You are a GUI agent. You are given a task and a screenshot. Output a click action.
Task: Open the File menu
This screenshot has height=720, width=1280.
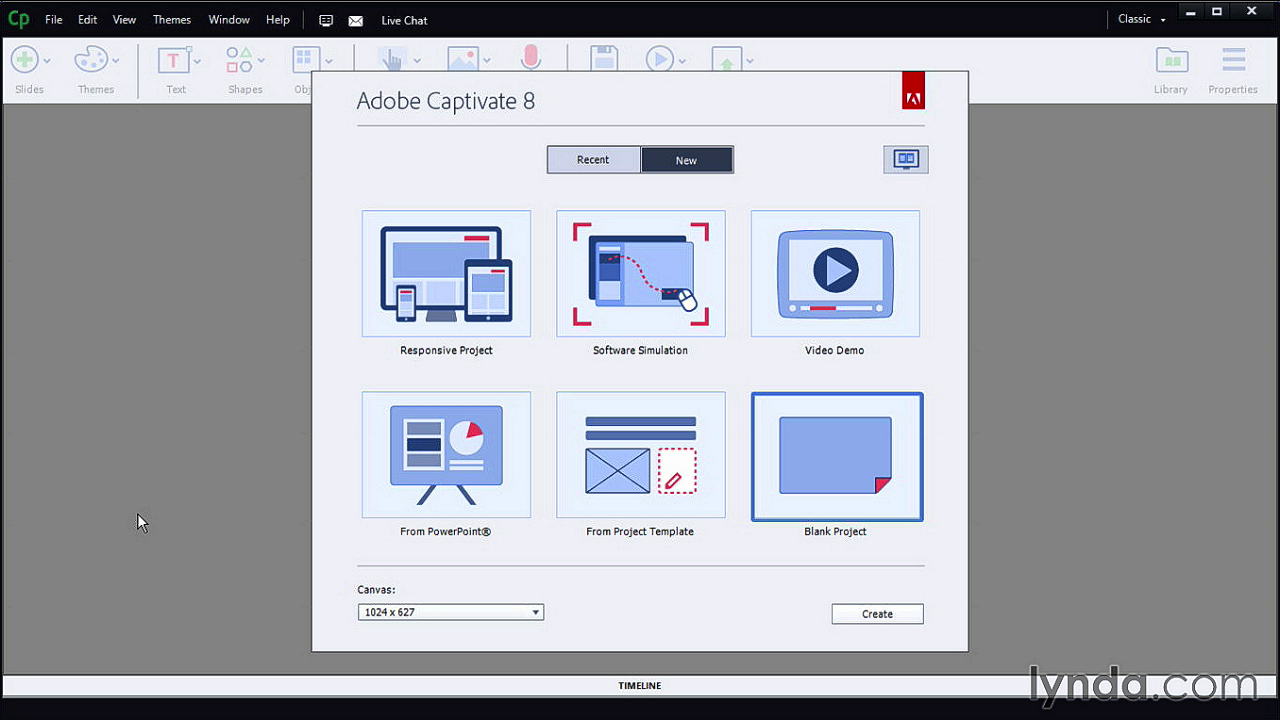pos(53,19)
